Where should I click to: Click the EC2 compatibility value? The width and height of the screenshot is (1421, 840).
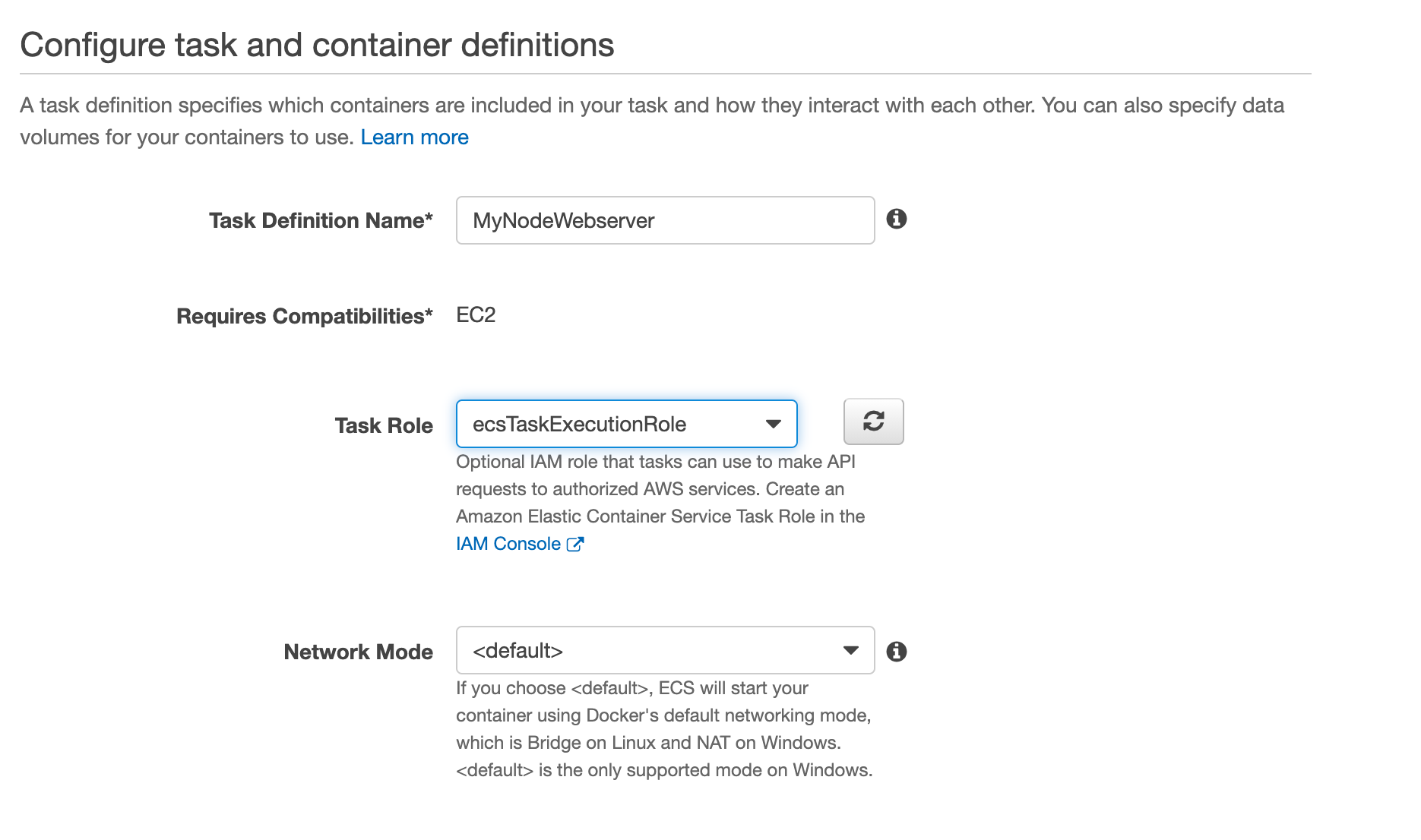coord(476,315)
